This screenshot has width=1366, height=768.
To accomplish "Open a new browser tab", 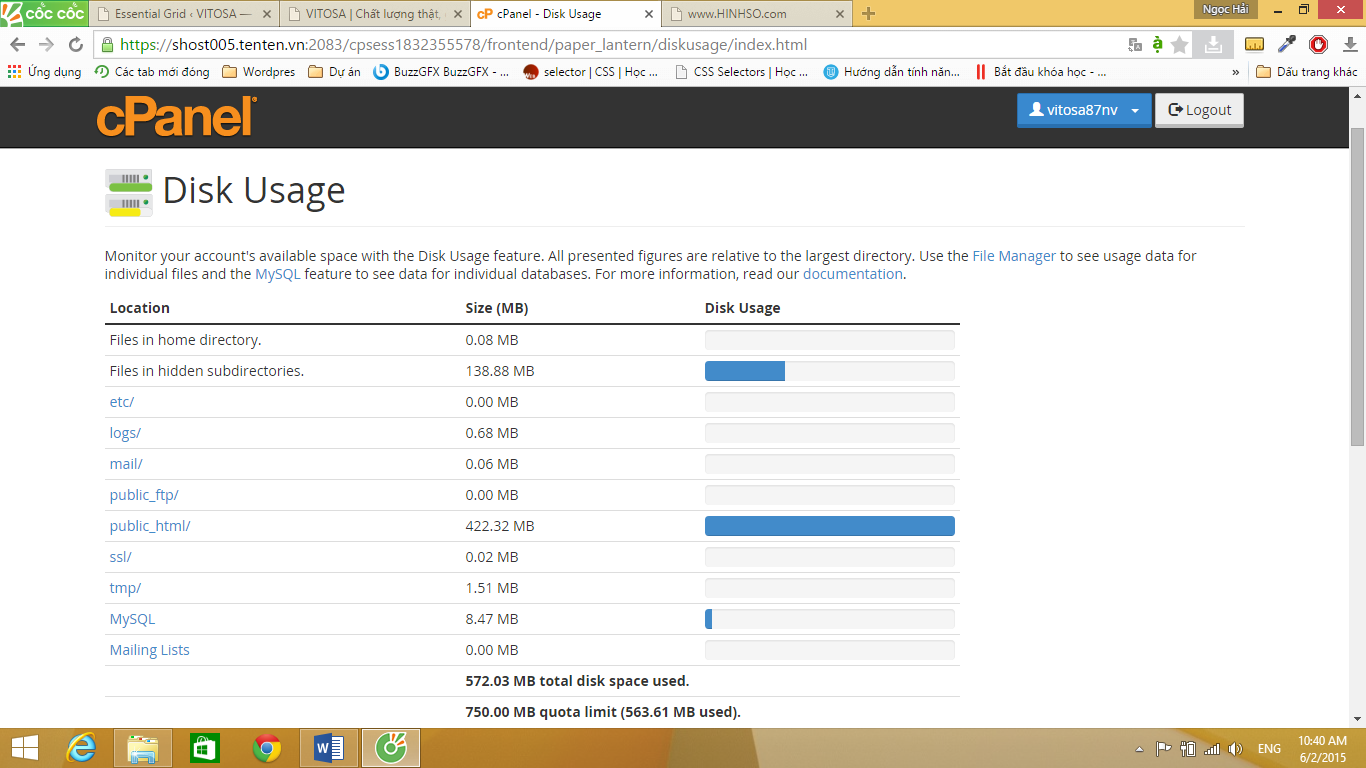I will pos(868,14).
